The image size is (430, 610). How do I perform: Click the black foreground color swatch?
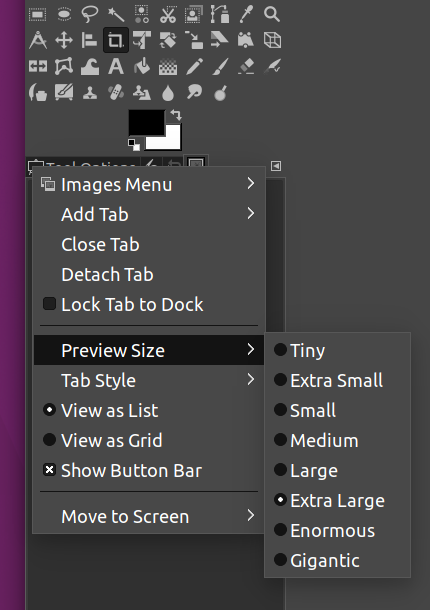147,122
